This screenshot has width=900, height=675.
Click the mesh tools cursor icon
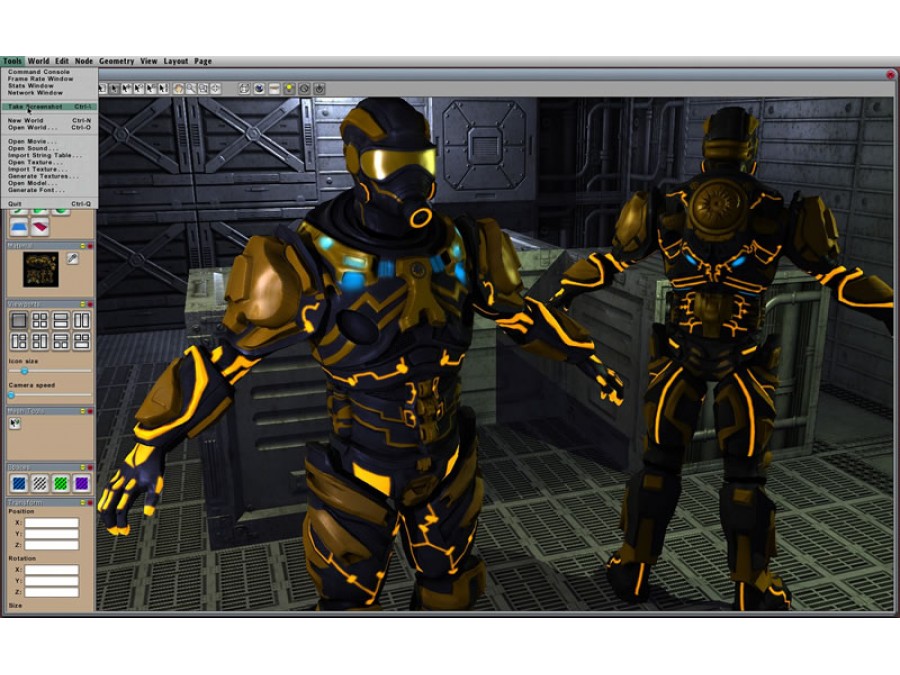point(15,424)
